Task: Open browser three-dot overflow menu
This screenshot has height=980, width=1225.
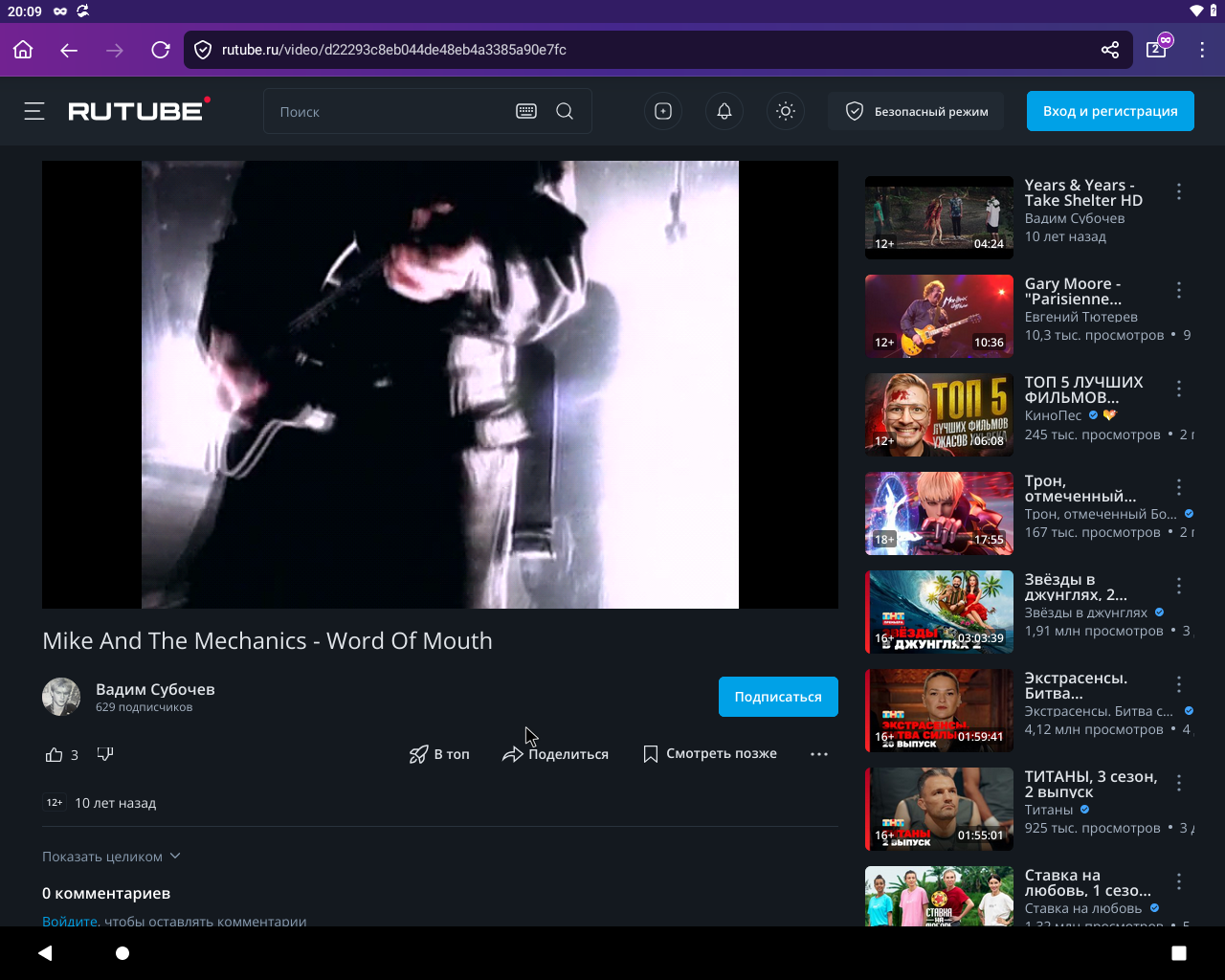Action: pyautogui.click(x=1202, y=50)
